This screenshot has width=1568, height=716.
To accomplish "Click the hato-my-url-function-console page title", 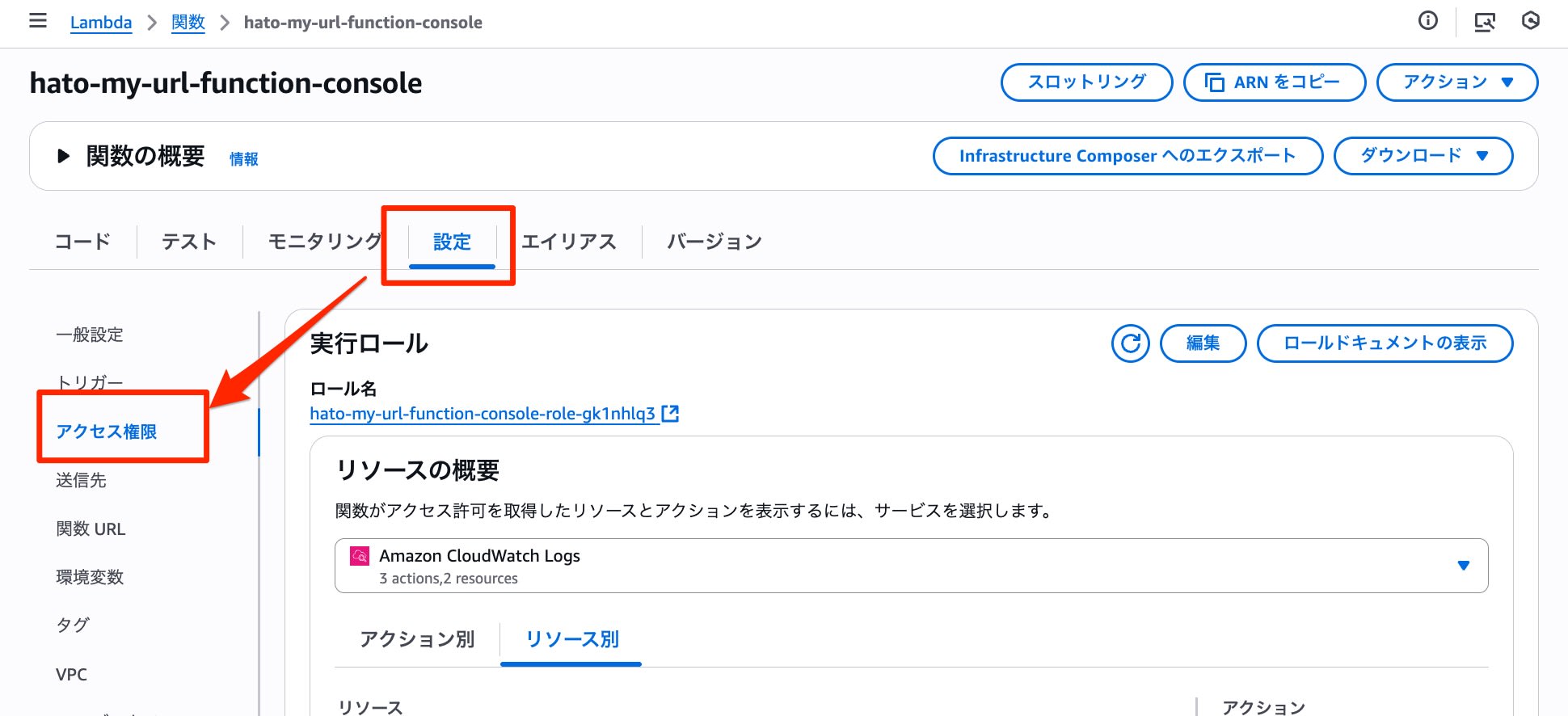I will 226,83.
